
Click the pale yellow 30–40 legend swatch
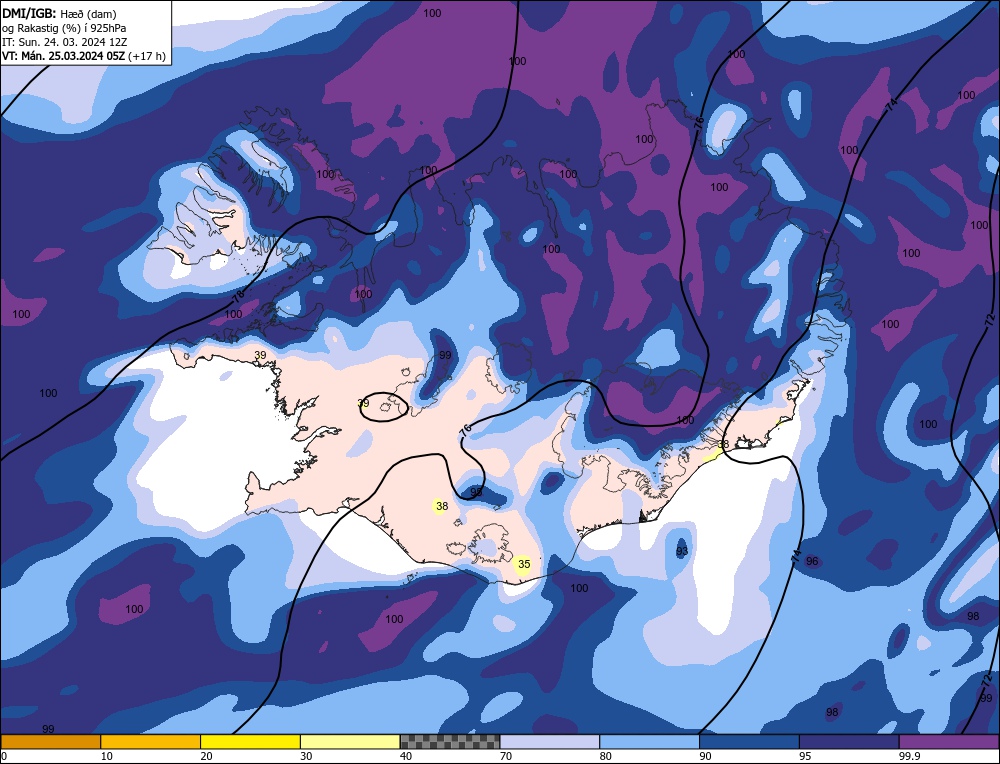click(350, 741)
